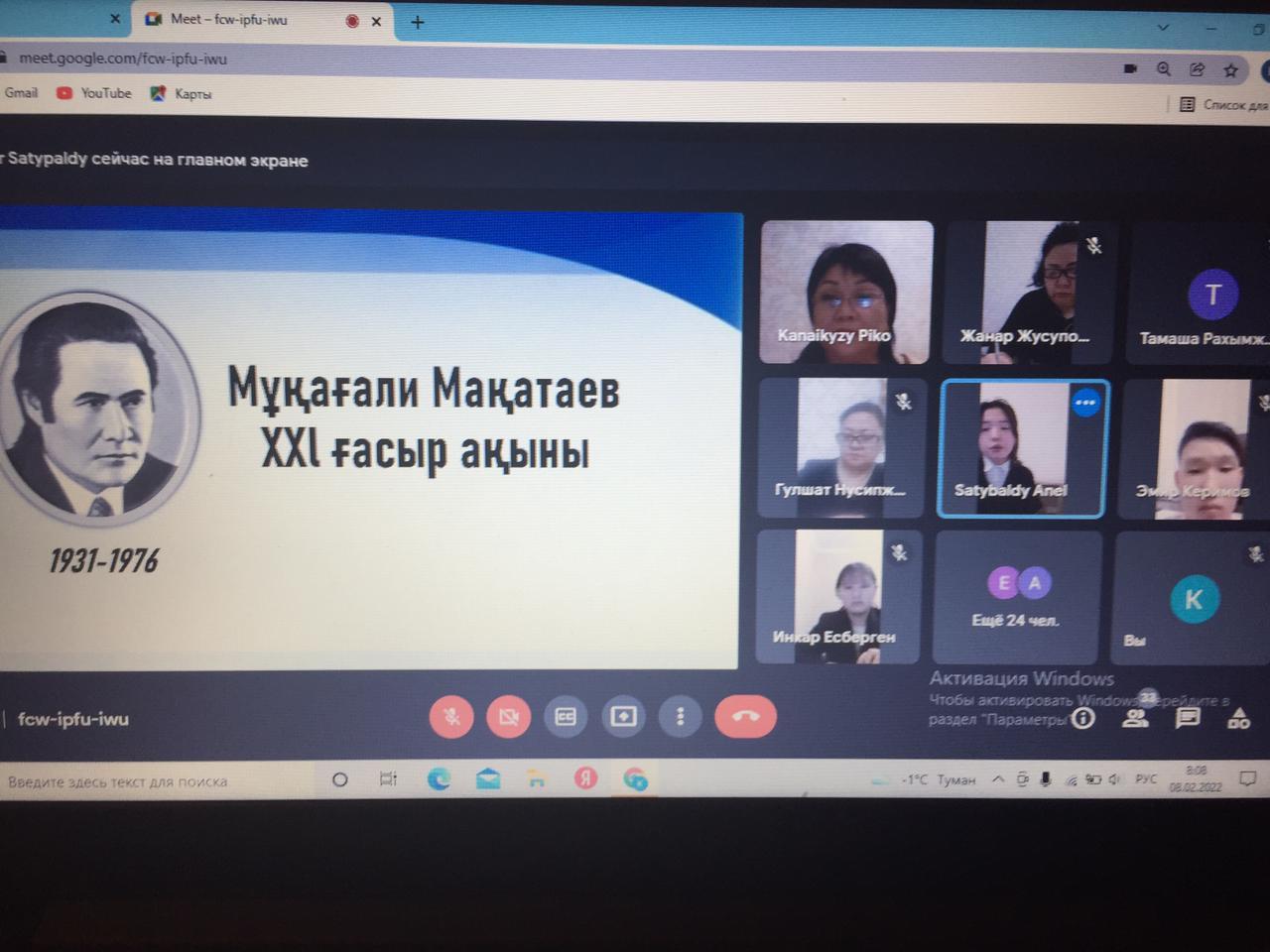
Task: Open a new browser tab
Action: (x=418, y=22)
